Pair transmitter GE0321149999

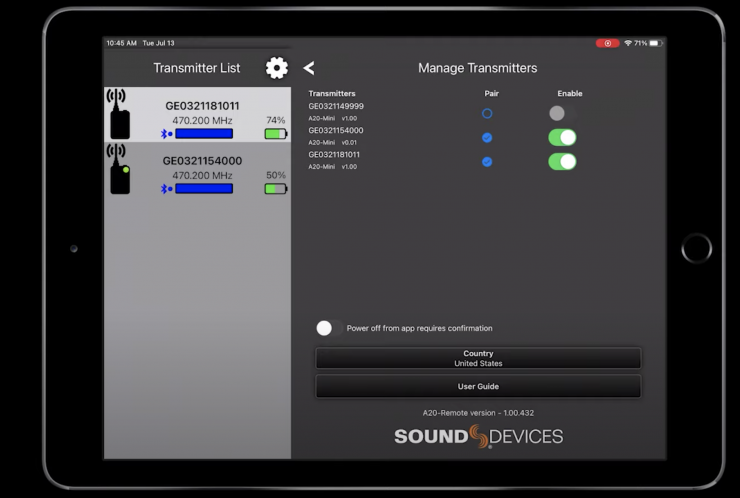click(x=487, y=114)
